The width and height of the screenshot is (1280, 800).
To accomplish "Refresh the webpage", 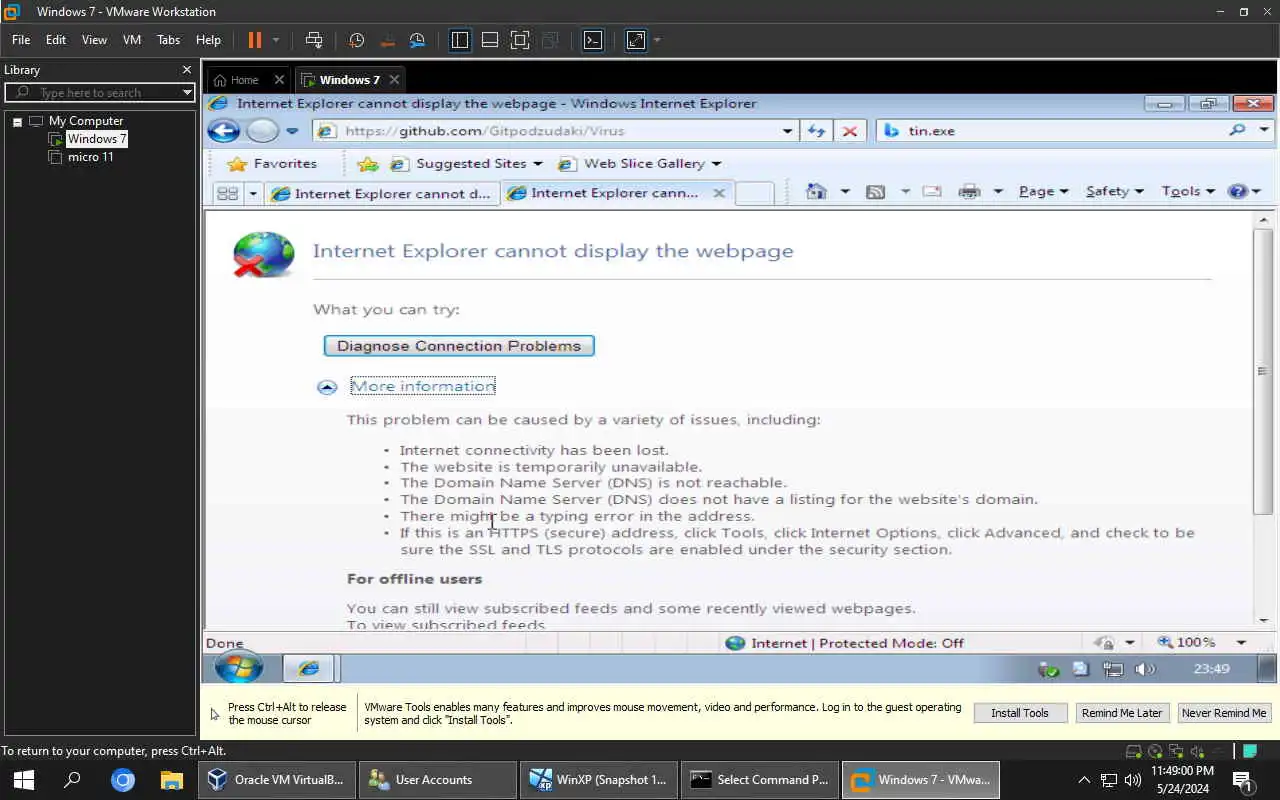I will 817,131.
